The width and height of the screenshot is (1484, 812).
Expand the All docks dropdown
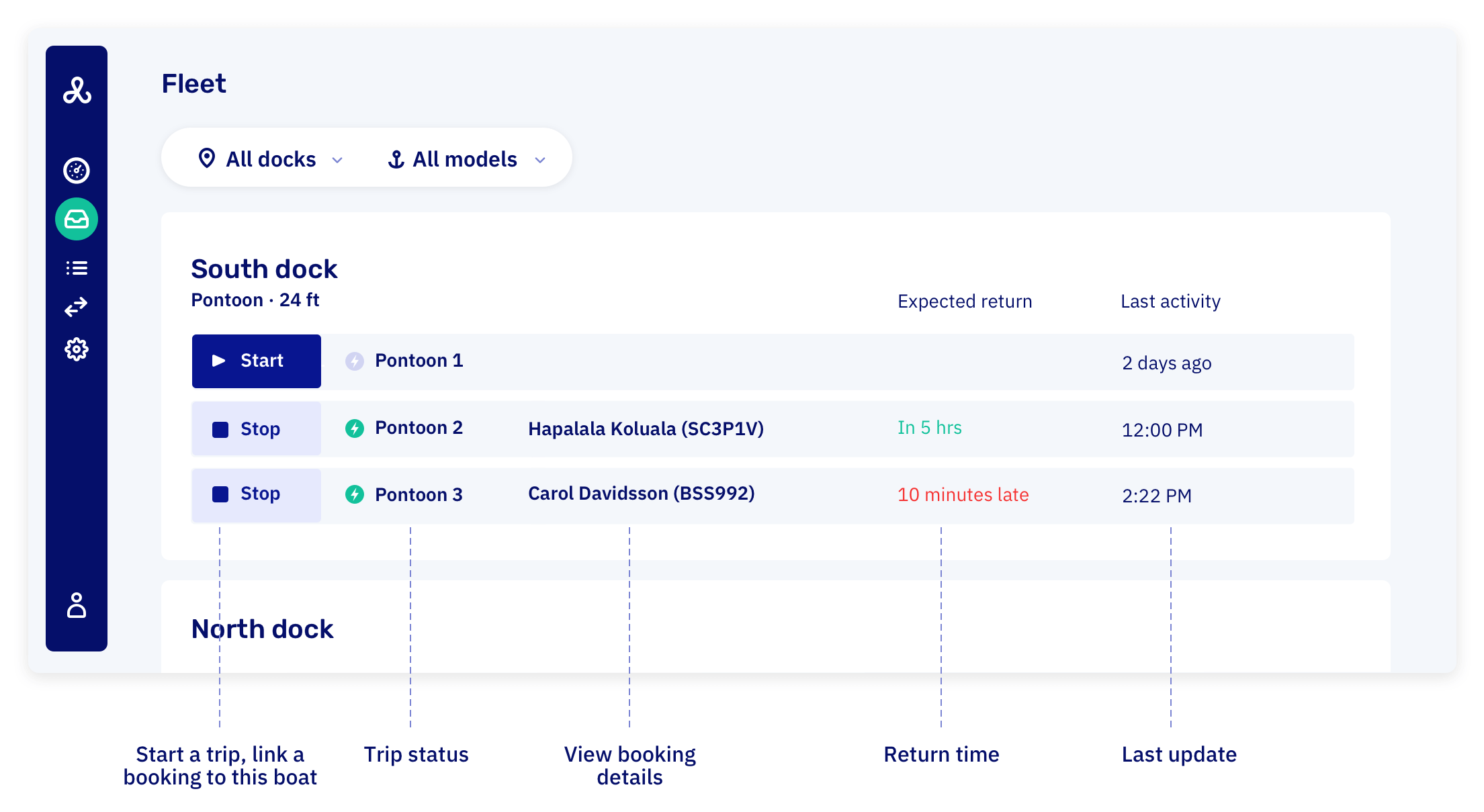(271, 159)
